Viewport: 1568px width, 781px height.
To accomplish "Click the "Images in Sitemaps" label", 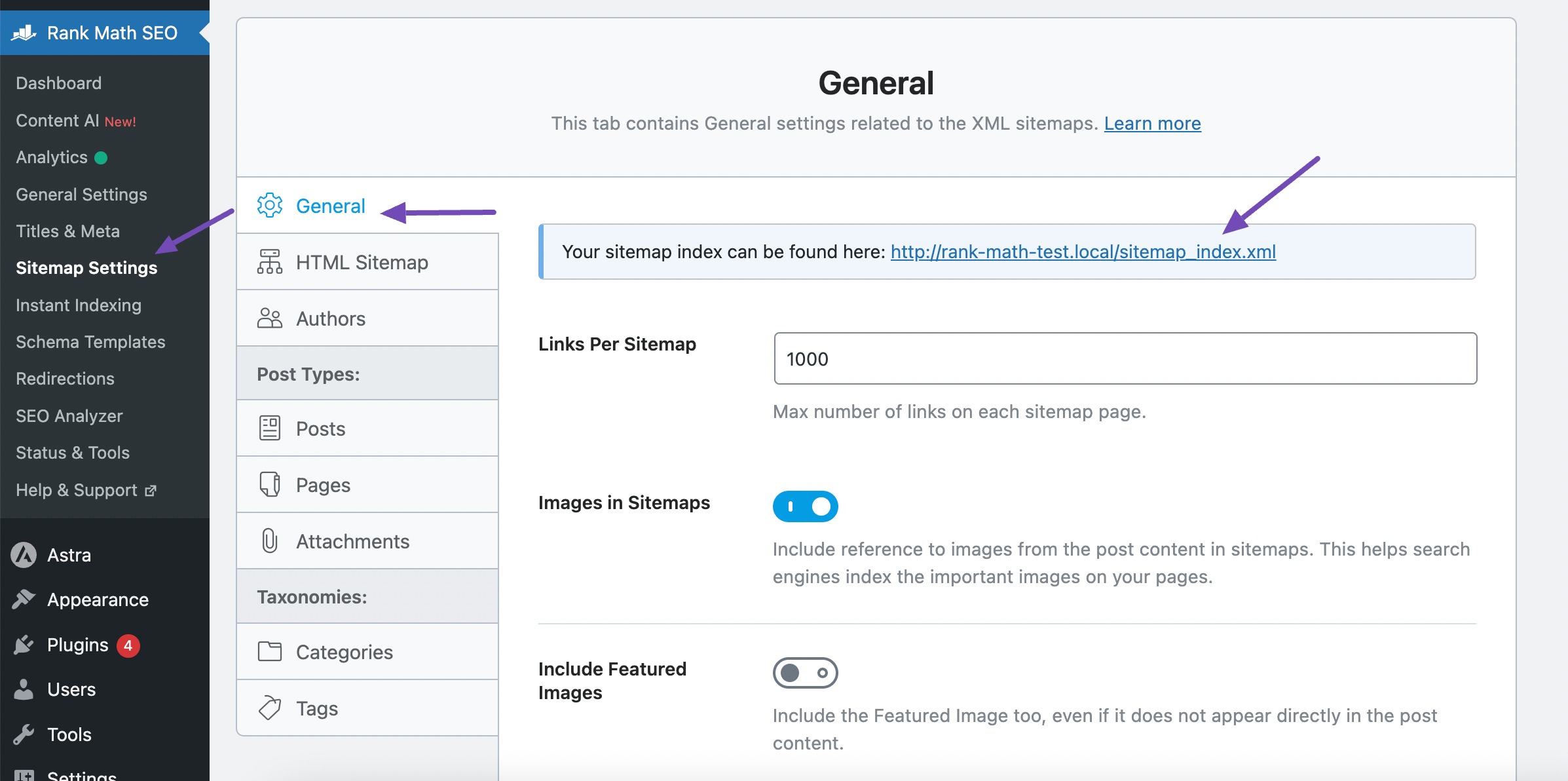I will pos(624,503).
